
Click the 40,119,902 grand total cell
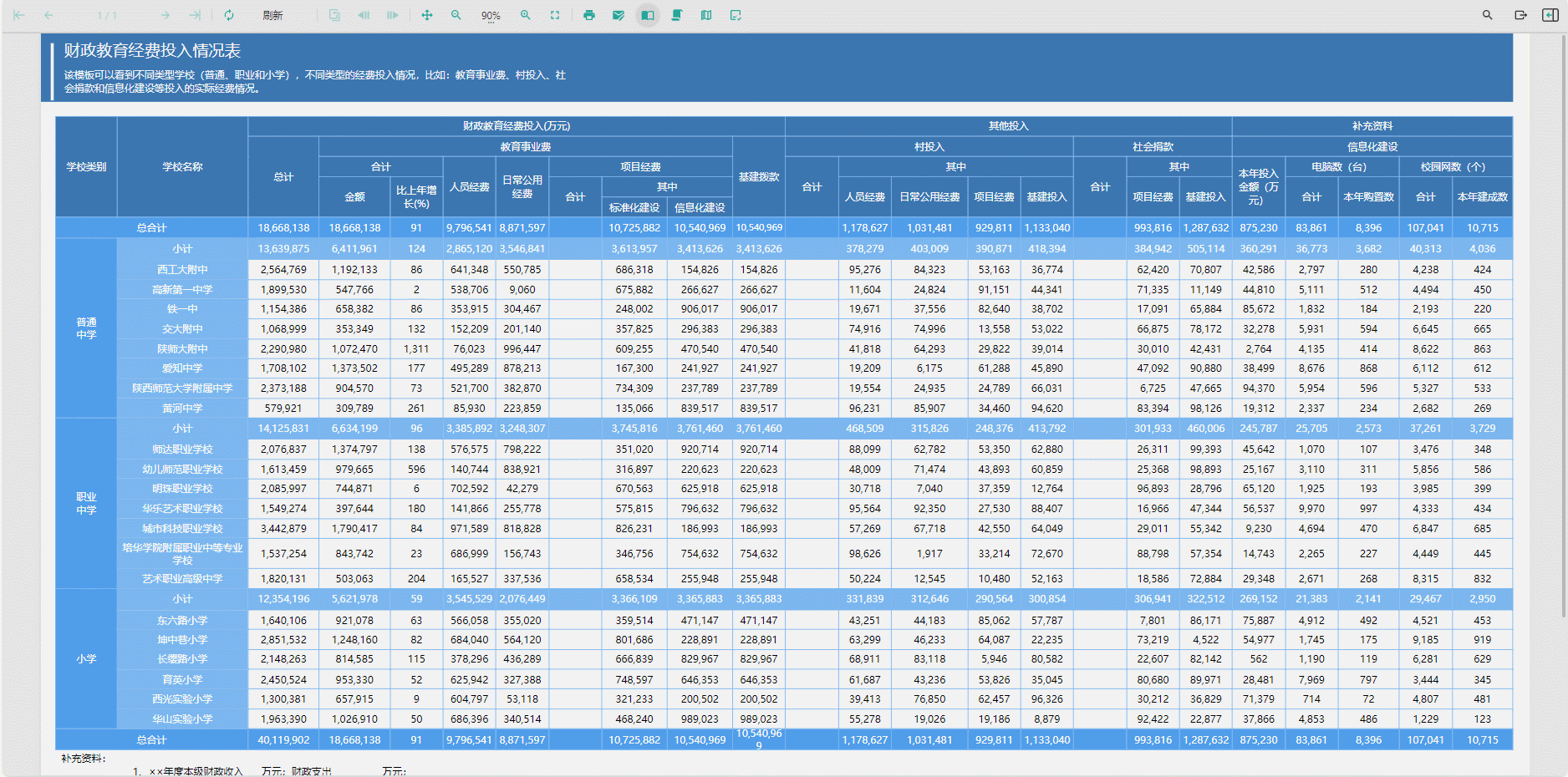(x=283, y=740)
